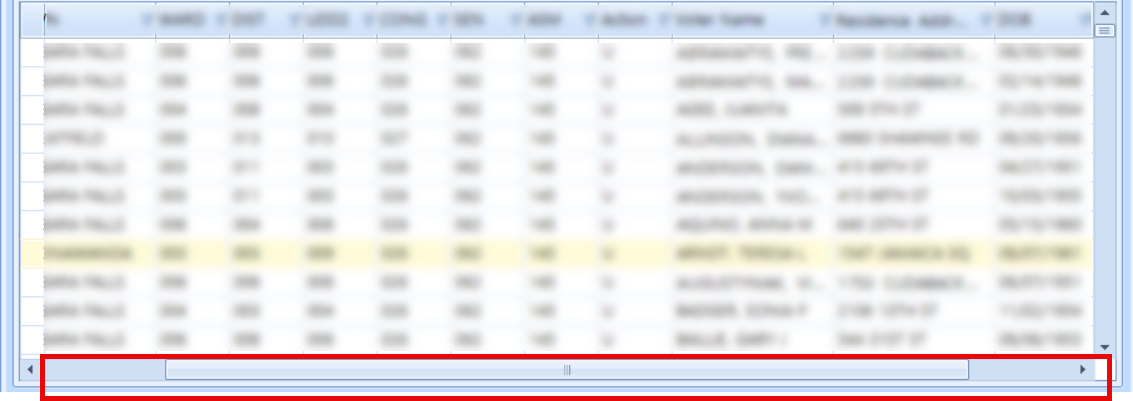This screenshot has height=401, width=1133.
Task: Open filter icon in the SEN column header
Action: click(516, 20)
